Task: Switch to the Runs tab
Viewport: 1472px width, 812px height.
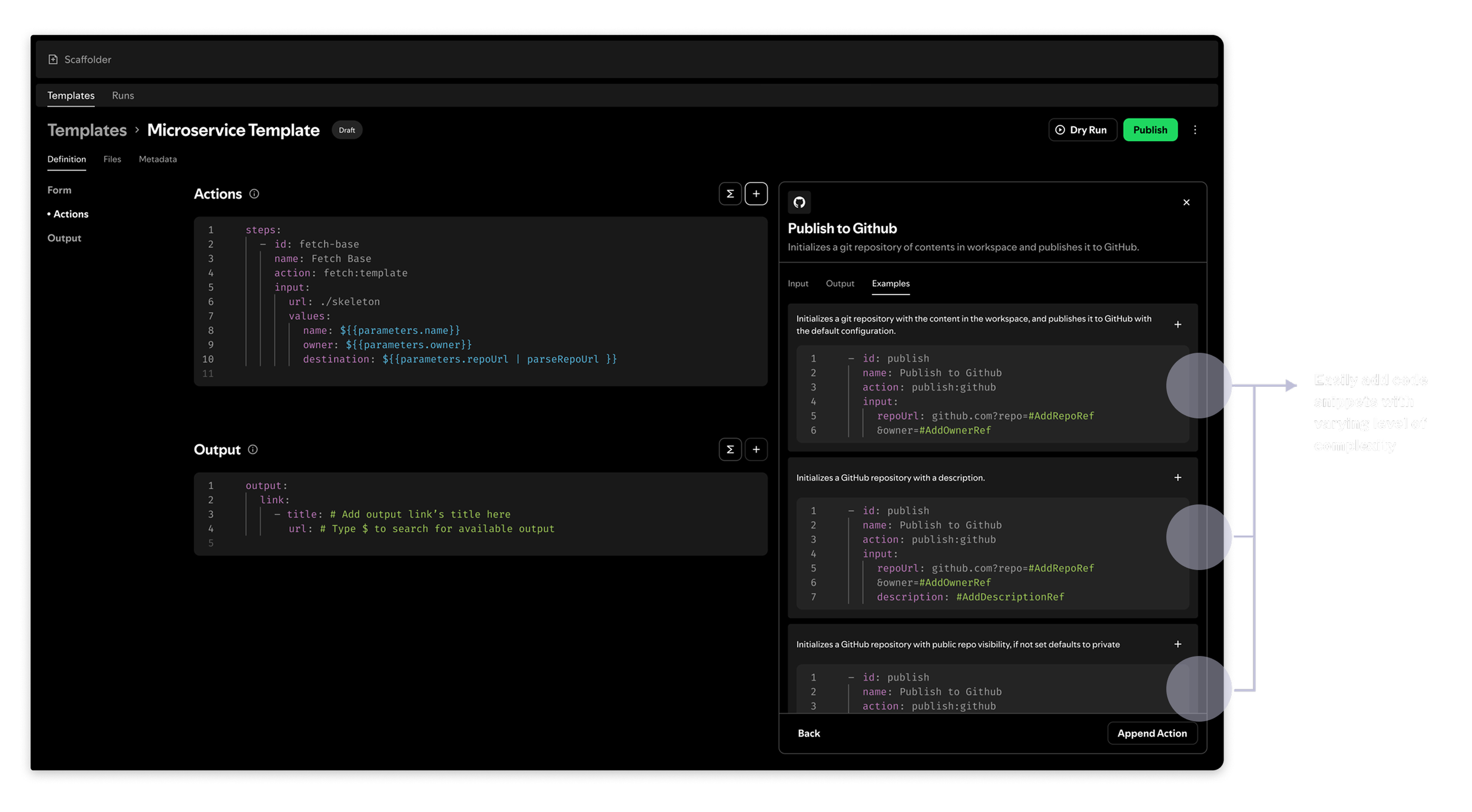Action: point(123,95)
